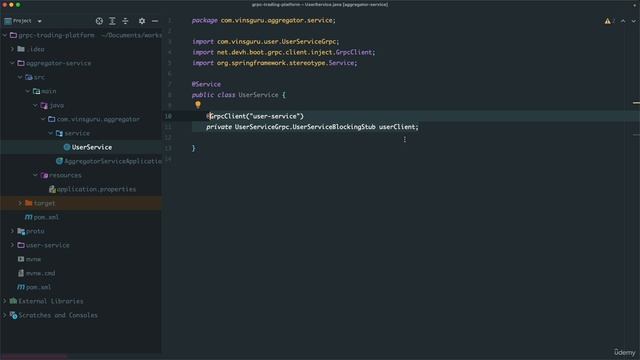Click the @Service annotation
Image resolution: width=640 pixels, height=360 pixels.
[x=206, y=84]
